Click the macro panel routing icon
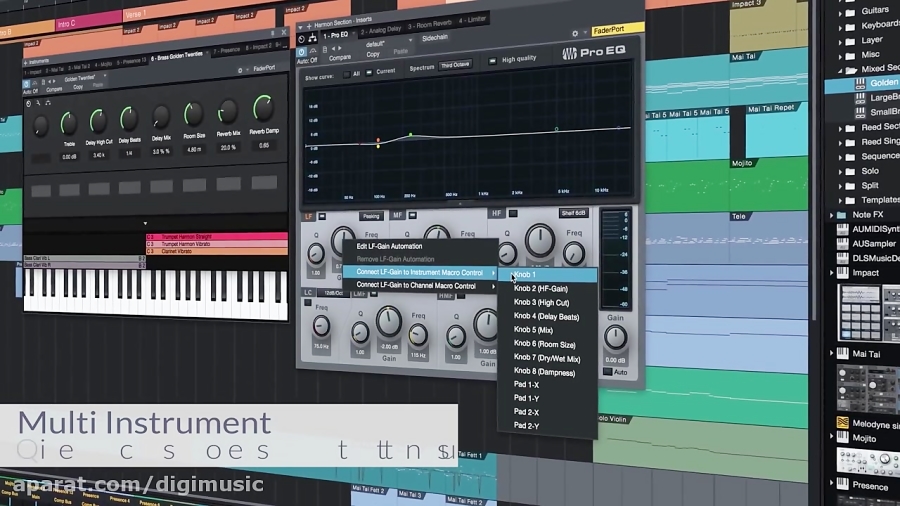The height and width of the screenshot is (506, 900). pos(48,103)
